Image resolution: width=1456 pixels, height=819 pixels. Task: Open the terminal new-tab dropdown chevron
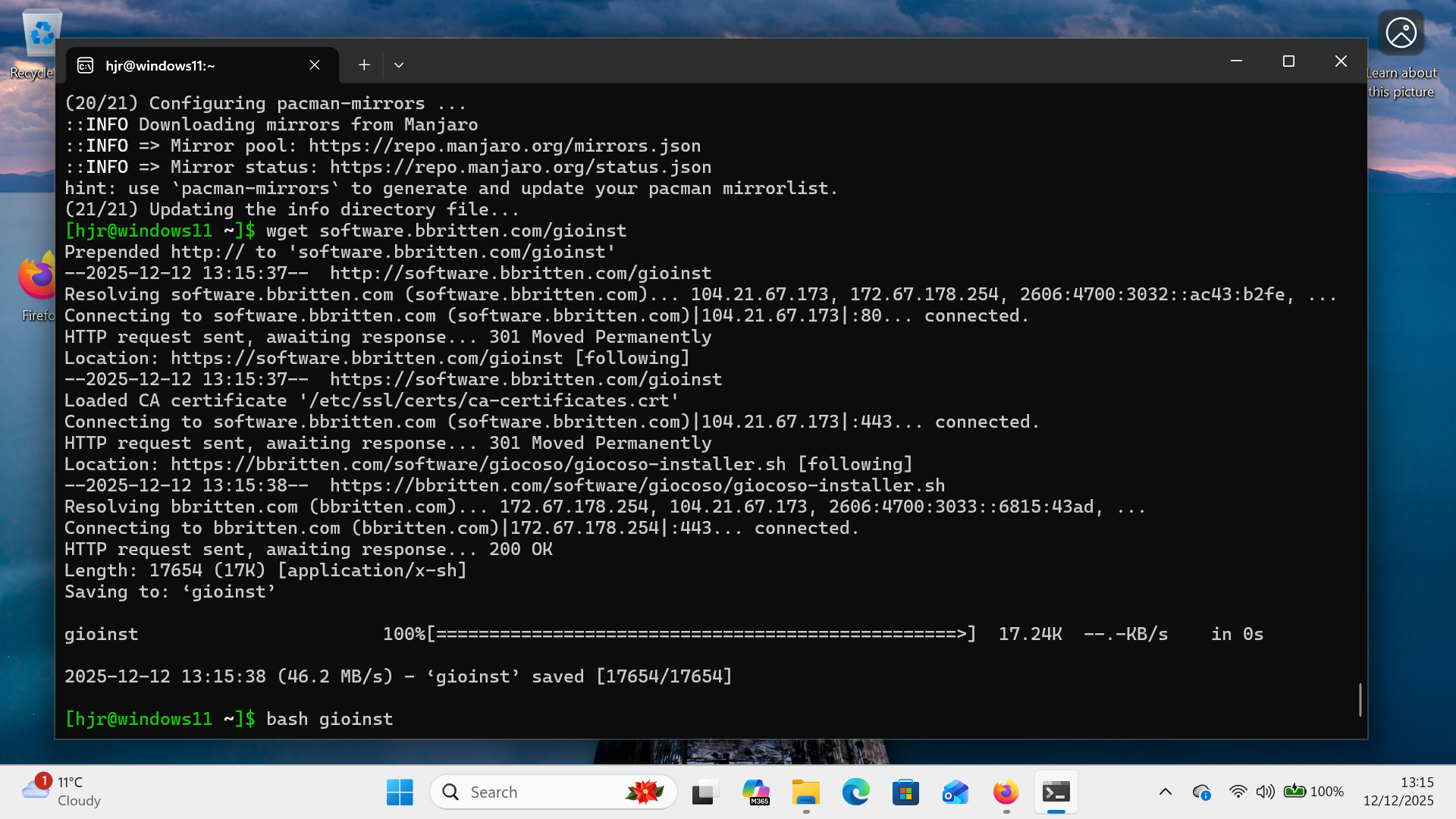pyautogui.click(x=399, y=65)
